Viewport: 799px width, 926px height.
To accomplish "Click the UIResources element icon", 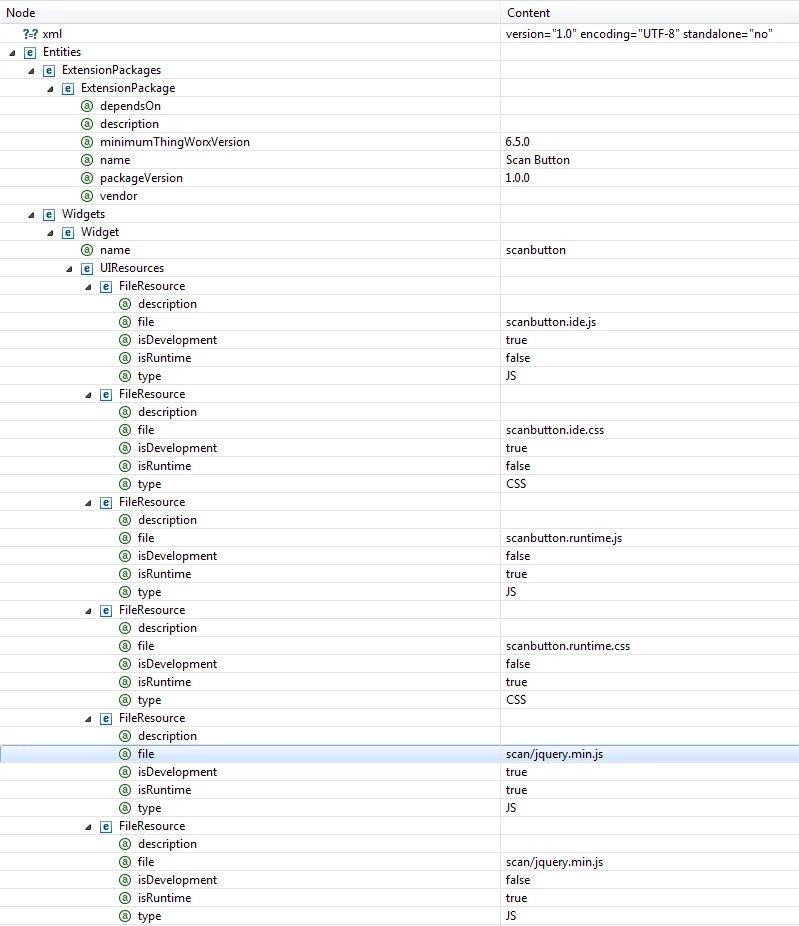I will pos(87,269).
